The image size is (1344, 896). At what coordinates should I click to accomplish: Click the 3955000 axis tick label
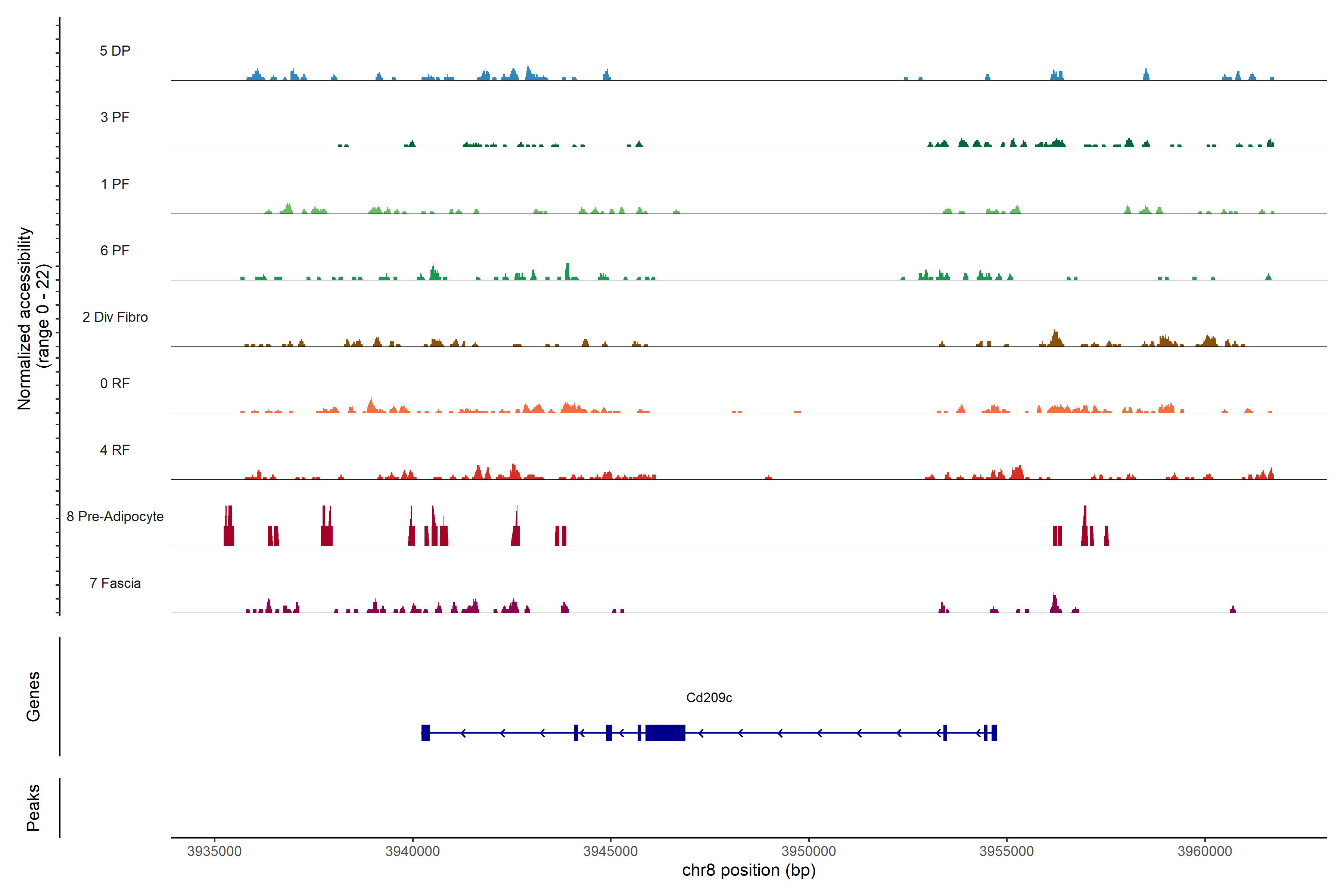tap(1006, 851)
